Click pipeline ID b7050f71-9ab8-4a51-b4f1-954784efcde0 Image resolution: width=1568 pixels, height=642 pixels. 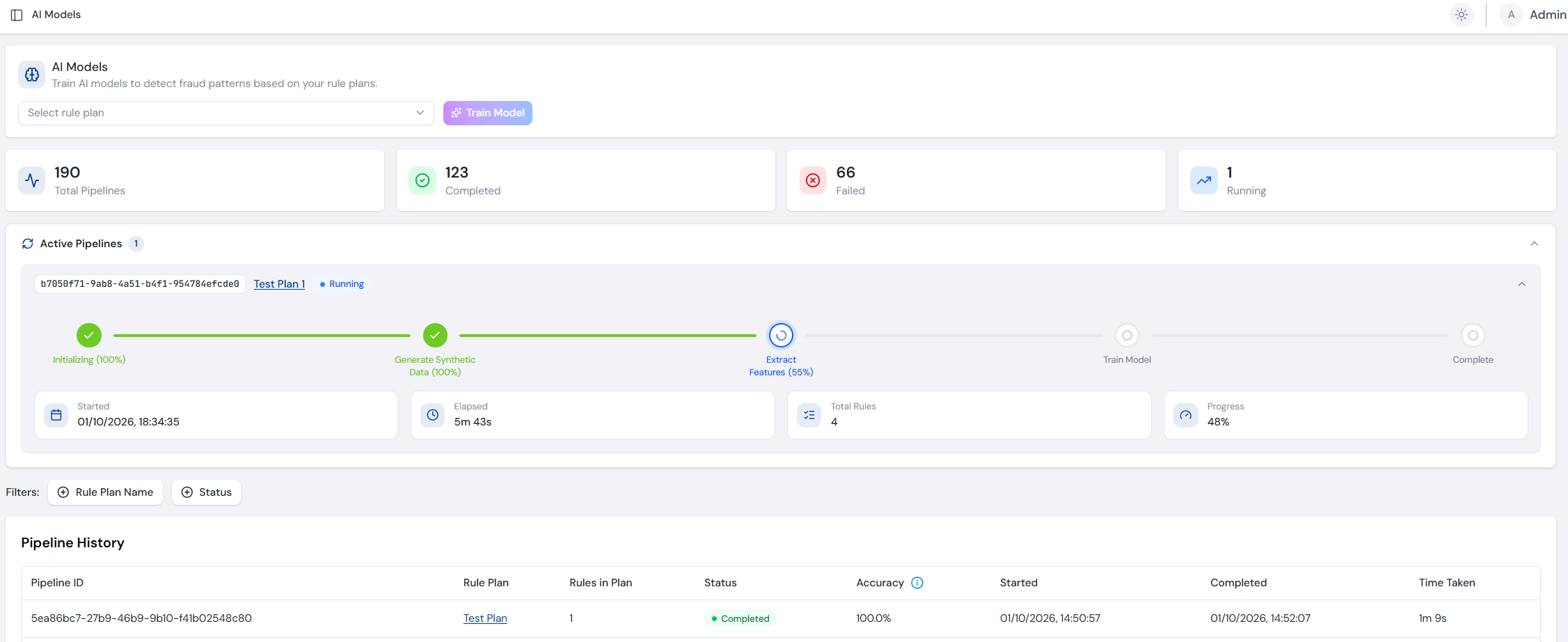140,284
